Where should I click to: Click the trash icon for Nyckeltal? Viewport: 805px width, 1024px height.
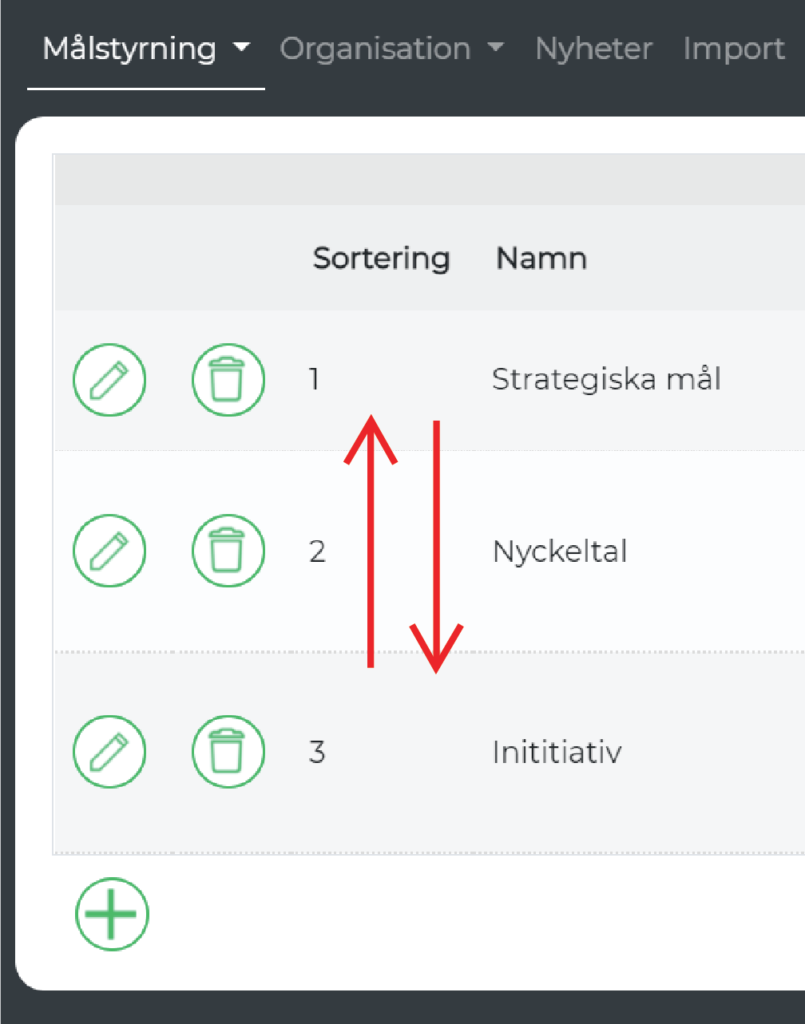[228, 551]
